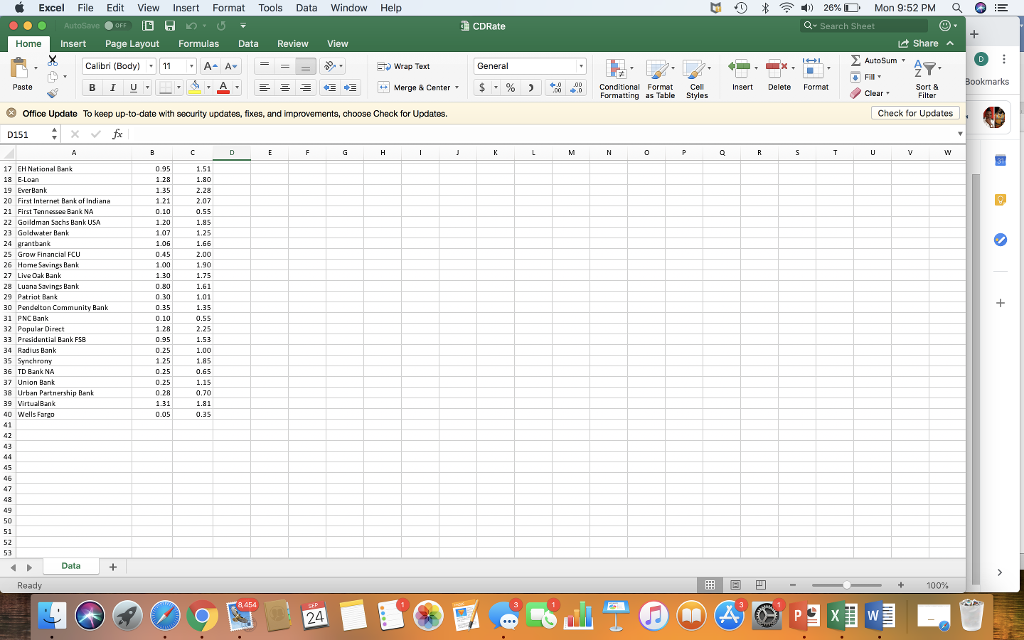Screen dimensions: 1024x640
Task: Switch to Page Layout view in status bar
Action: tap(735, 585)
